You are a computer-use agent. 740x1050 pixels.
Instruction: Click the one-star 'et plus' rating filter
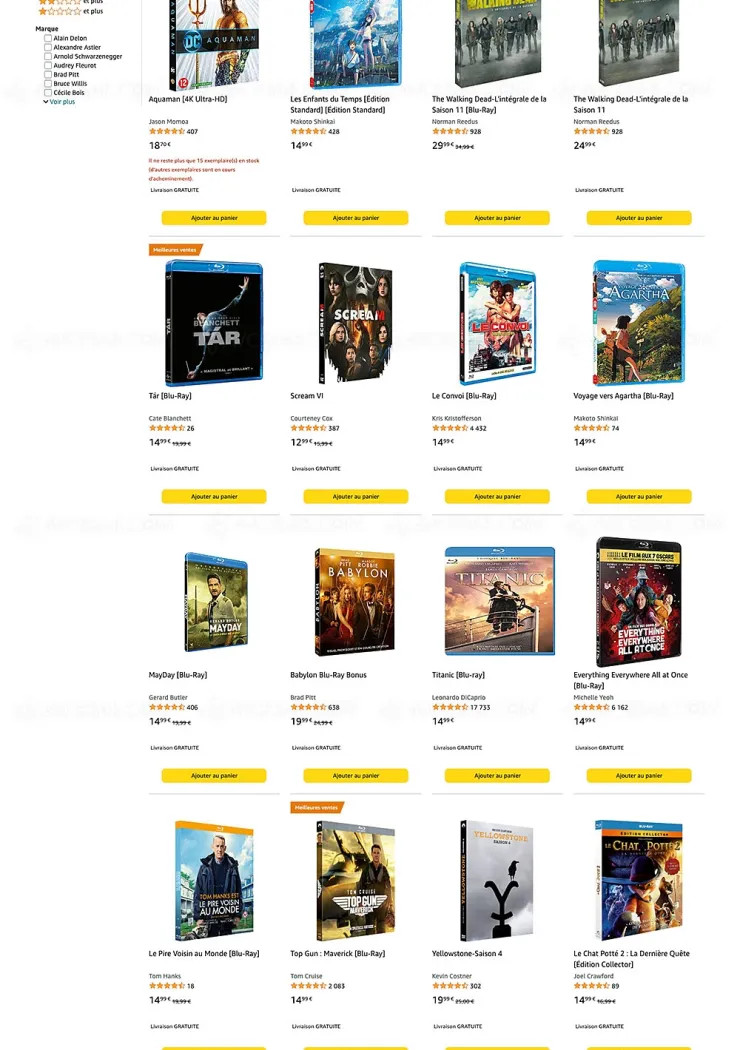70,11
